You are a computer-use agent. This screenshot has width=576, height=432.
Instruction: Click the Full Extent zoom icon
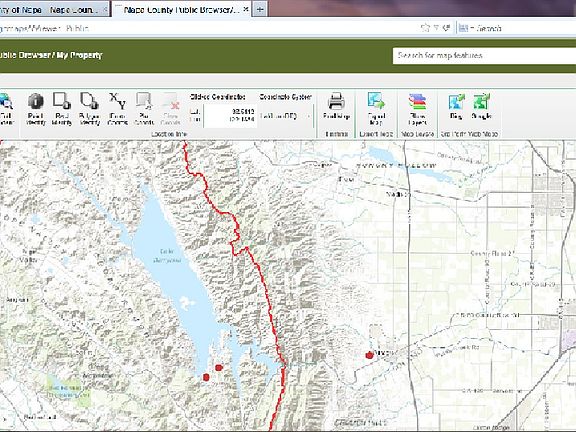pos(6,109)
